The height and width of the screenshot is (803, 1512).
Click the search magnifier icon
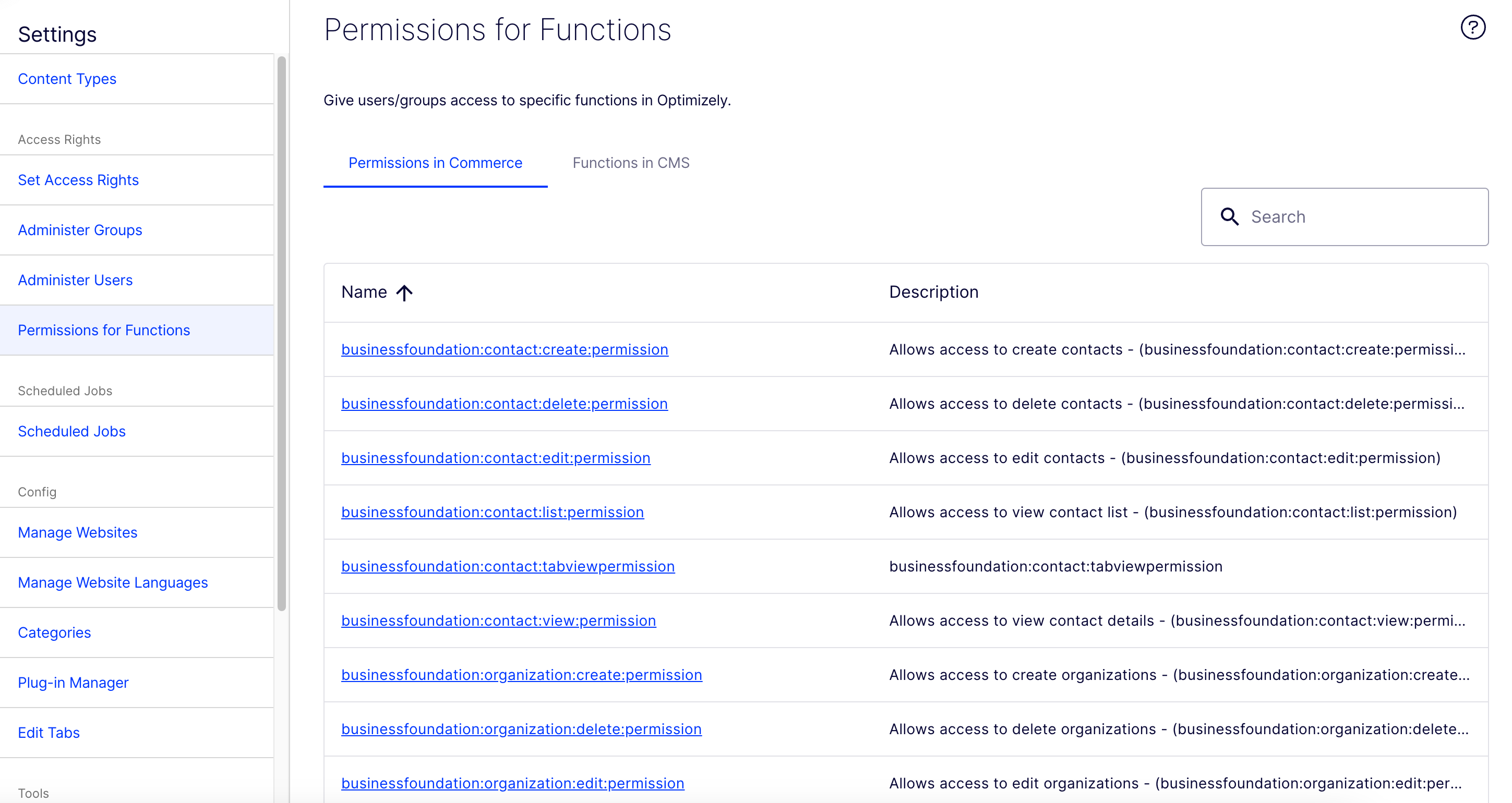[x=1229, y=217]
